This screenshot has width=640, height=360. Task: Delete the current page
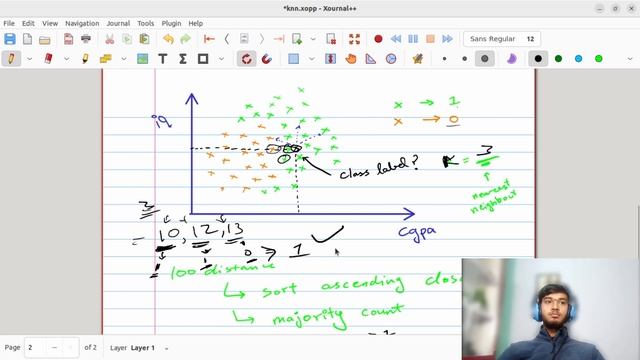(331, 39)
